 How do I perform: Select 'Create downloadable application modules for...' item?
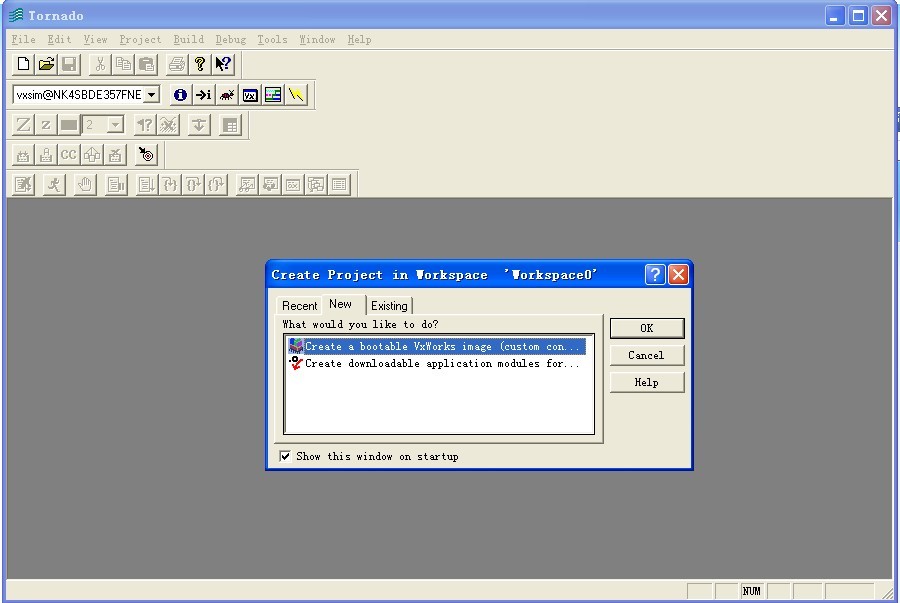point(437,363)
